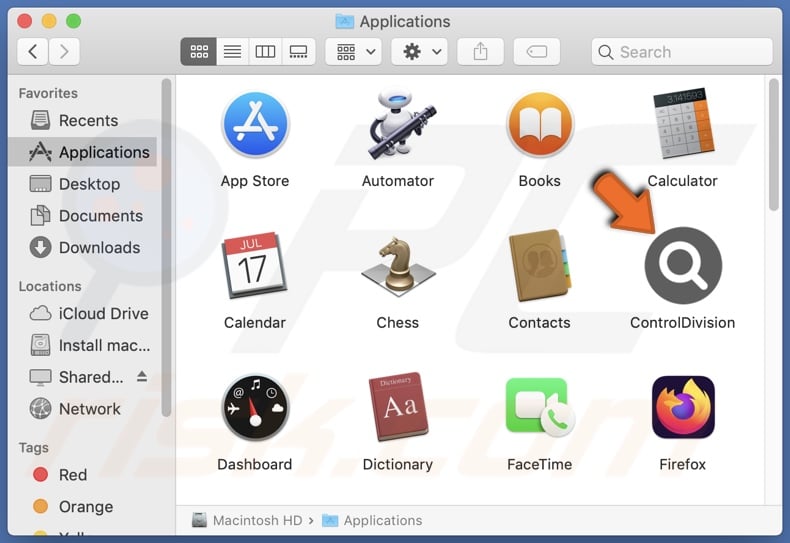
Task: Select the Firefox app icon
Action: [683, 408]
